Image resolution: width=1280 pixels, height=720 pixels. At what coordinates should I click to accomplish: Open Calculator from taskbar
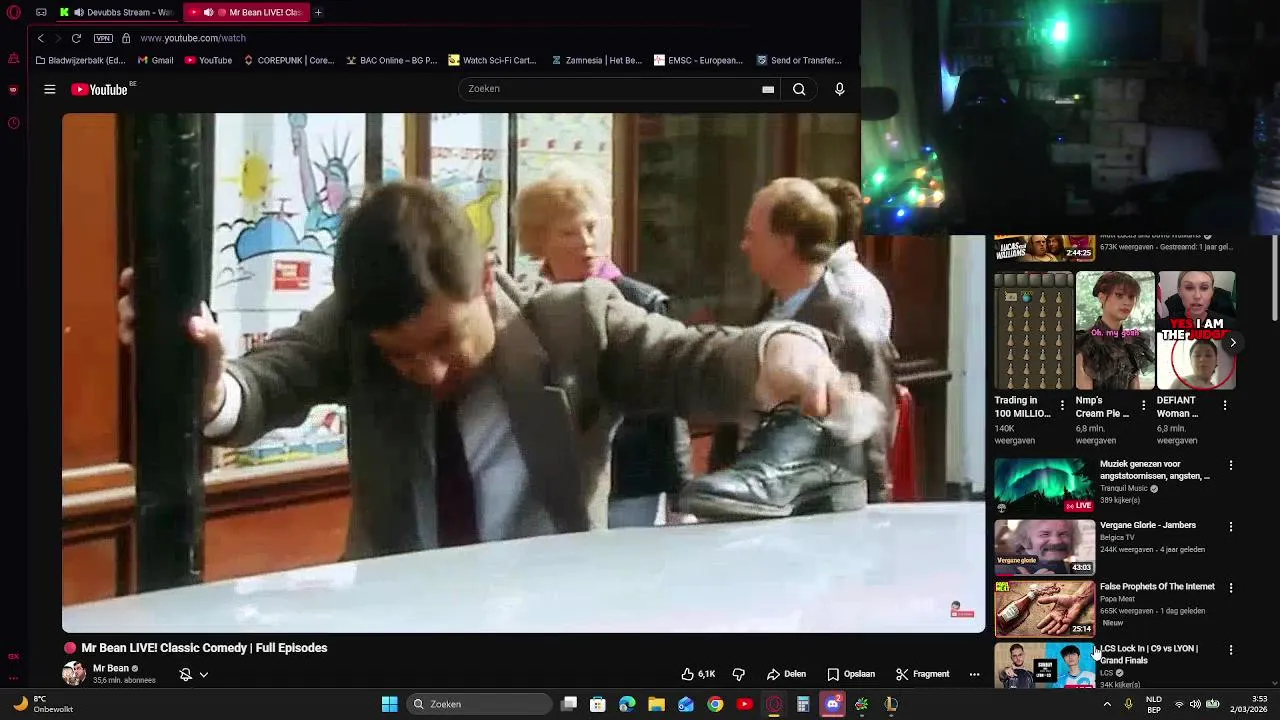point(803,704)
